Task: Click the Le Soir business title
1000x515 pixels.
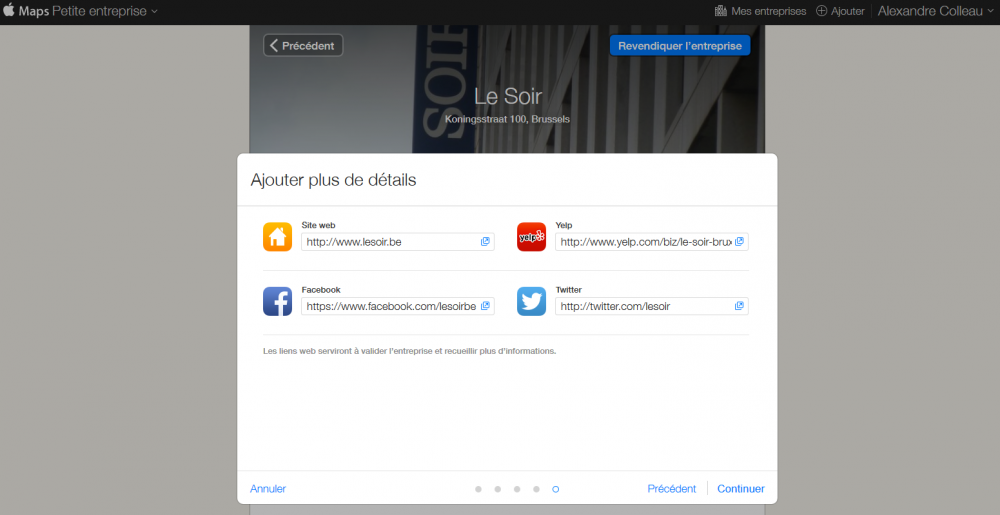Action: [x=508, y=96]
